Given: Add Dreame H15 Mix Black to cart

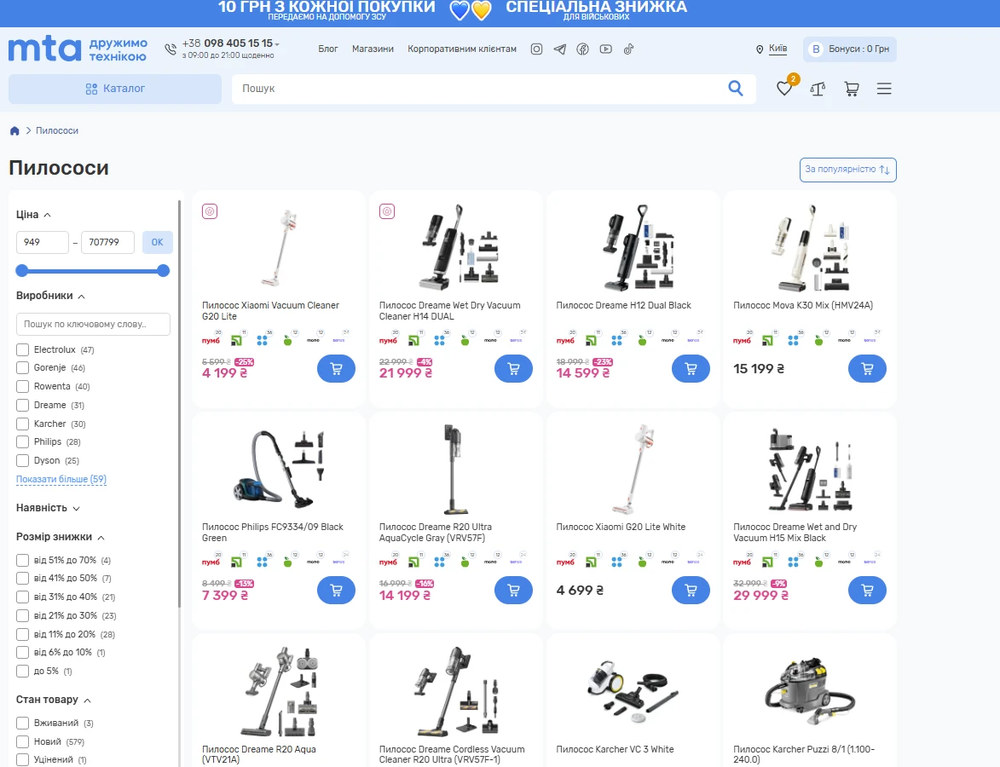Looking at the screenshot, I should coord(867,590).
